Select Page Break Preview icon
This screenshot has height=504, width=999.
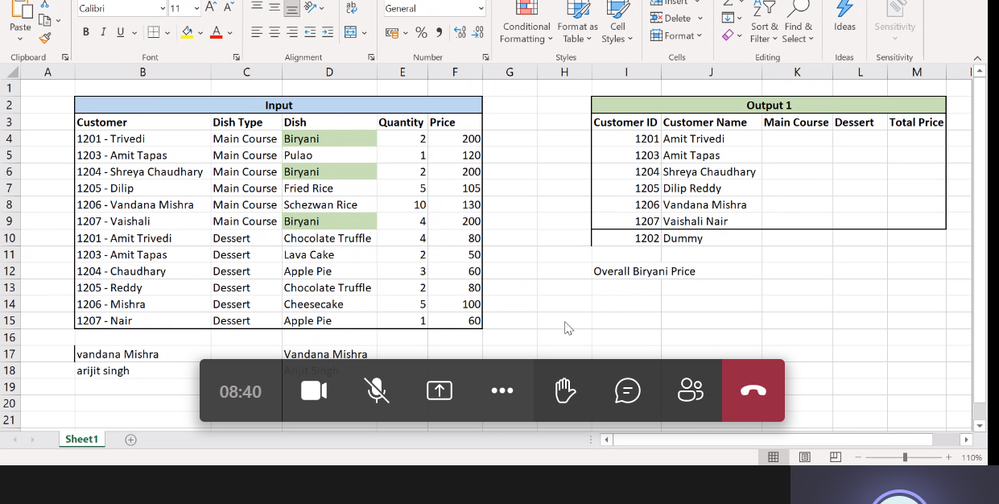[835, 457]
